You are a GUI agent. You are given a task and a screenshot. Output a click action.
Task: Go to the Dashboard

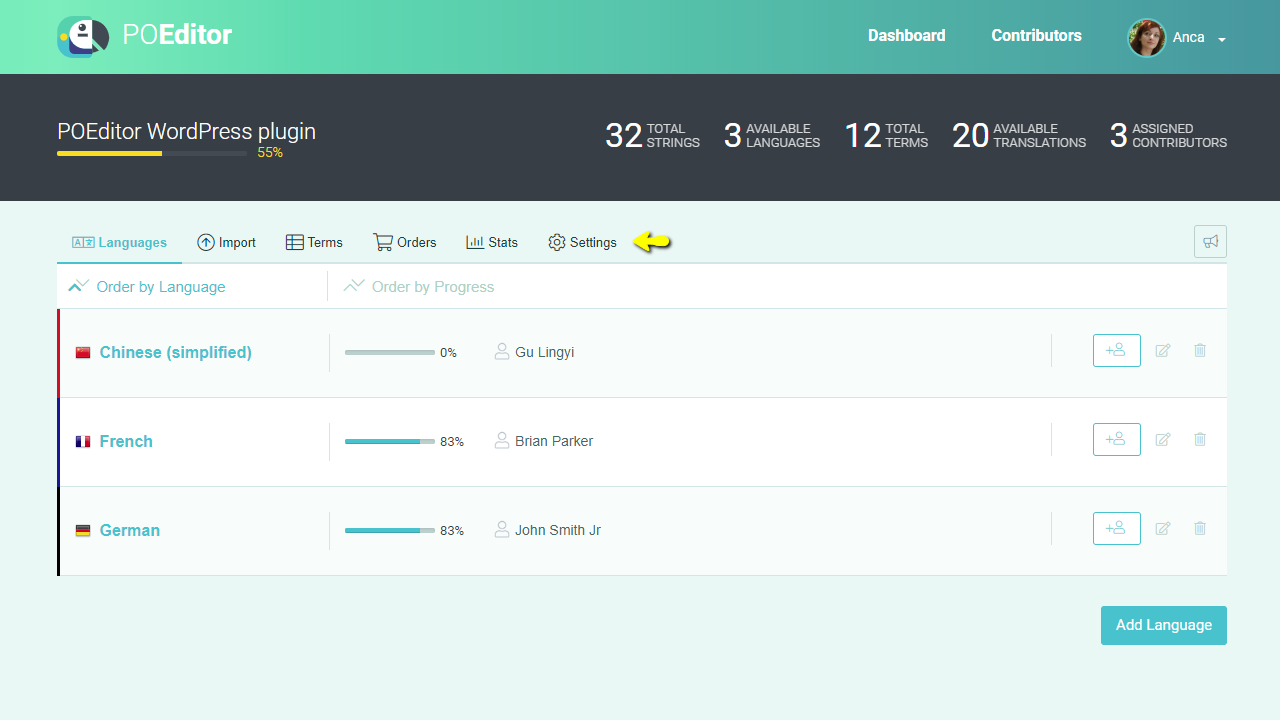pos(906,35)
